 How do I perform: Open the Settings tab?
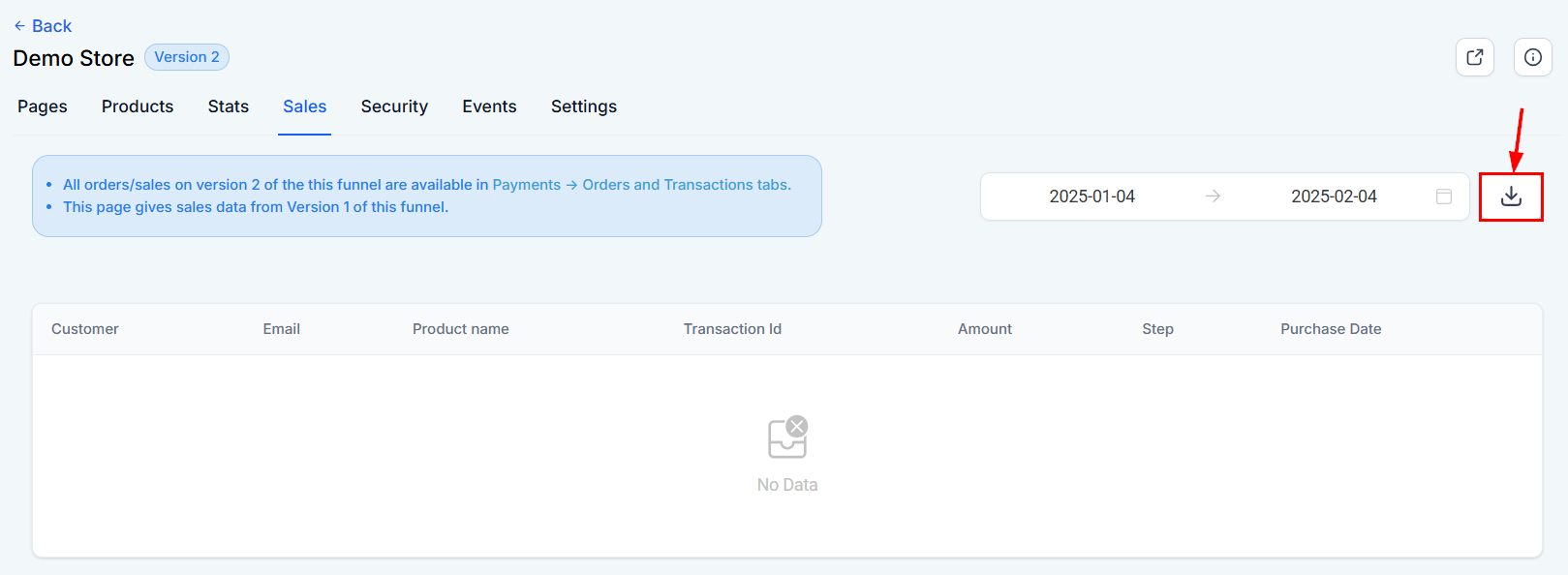pyautogui.click(x=584, y=106)
